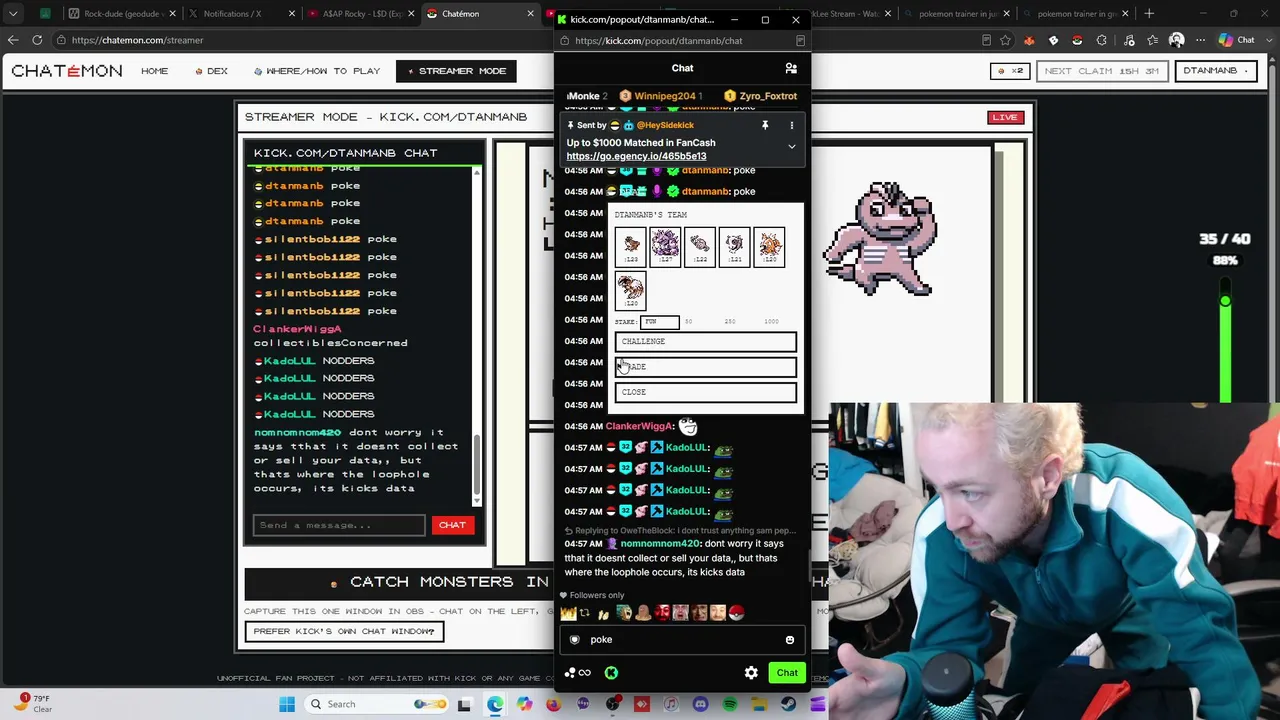Click nomnomnom420 username in Kick chat
This screenshot has width=1280, height=720.
tap(660, 544)
